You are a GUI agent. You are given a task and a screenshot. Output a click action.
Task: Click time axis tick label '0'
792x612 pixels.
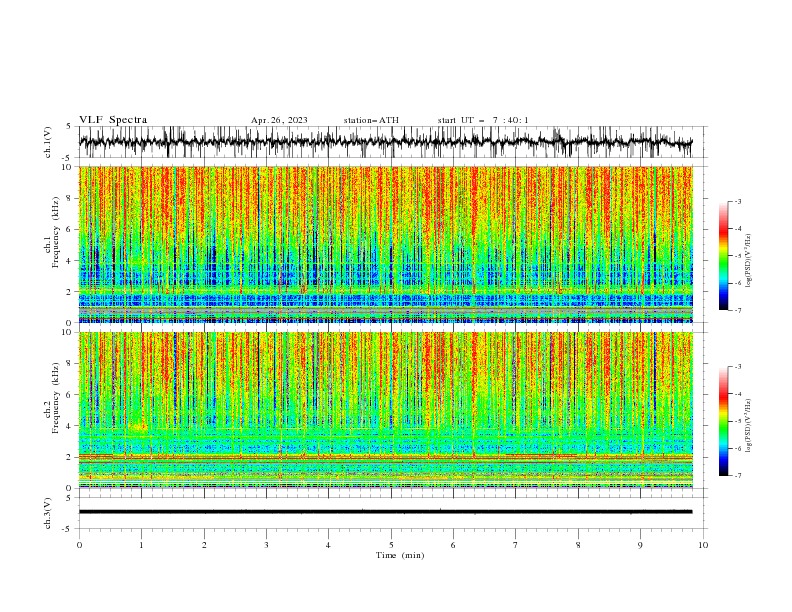pos(79,545)
